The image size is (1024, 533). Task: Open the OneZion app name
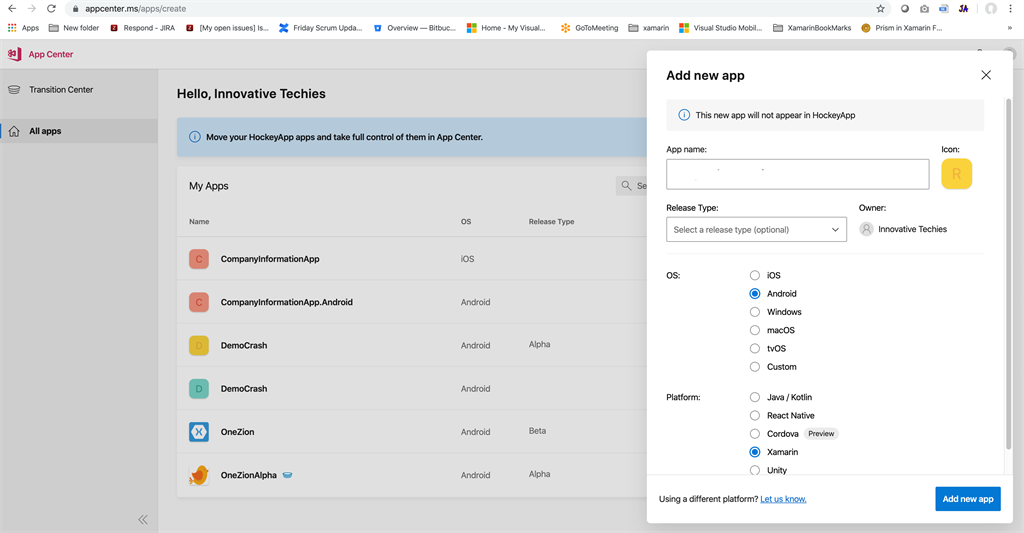(x=237, y=432)
